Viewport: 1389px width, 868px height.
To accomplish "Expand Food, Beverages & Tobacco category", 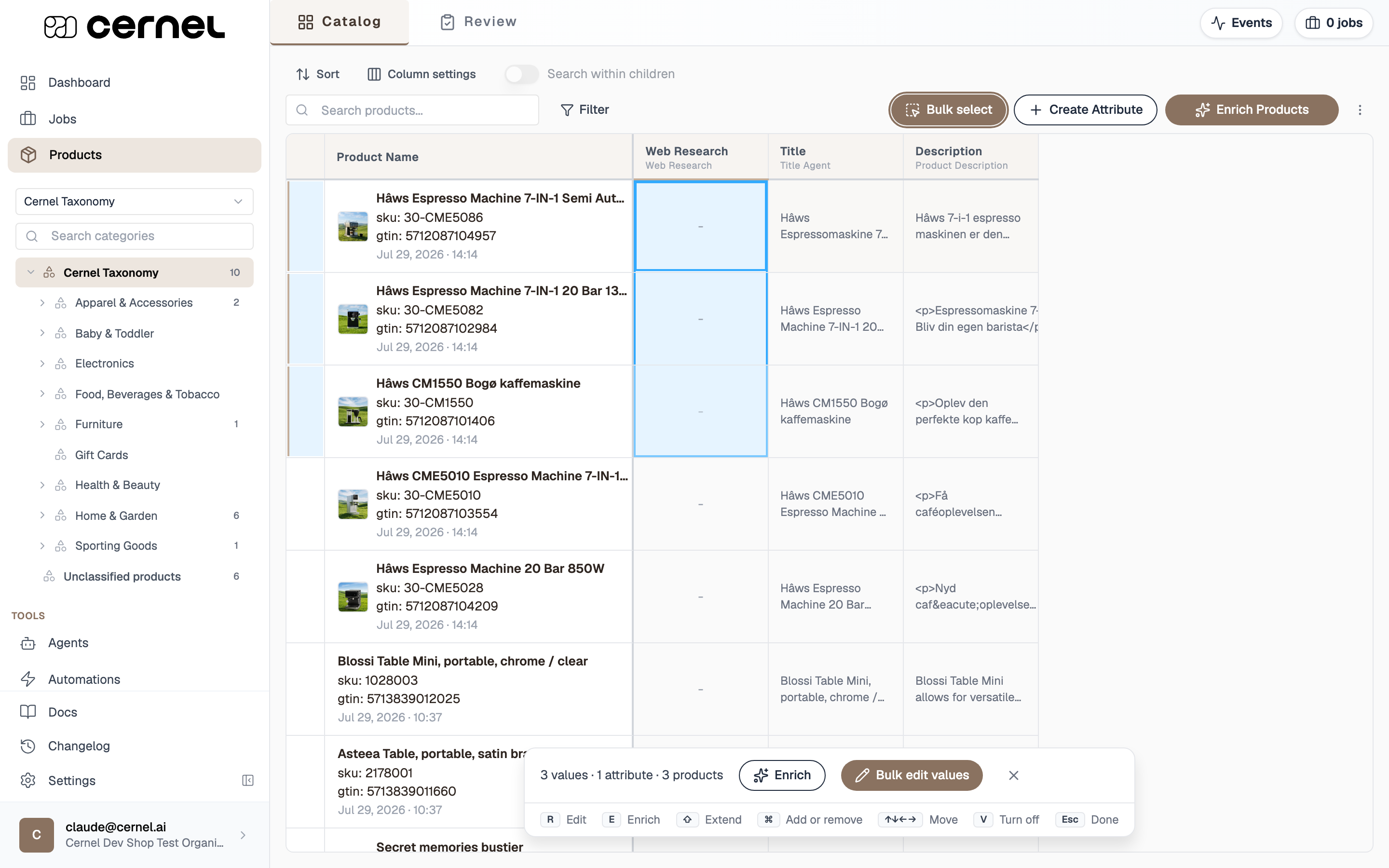I will point(42,394).
